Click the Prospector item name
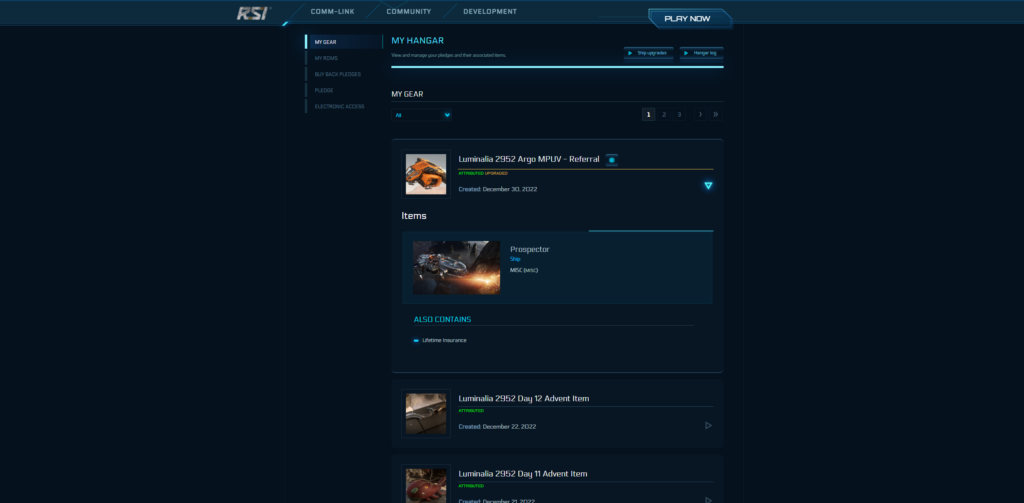 click(x=530, y=250)
